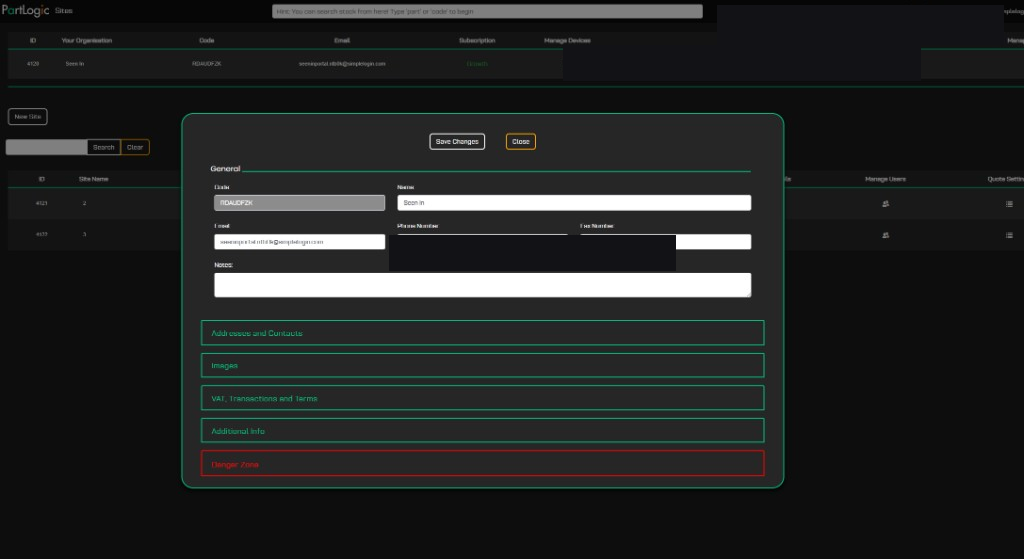Click the organisation email address in top table

pyautogui.click(x=342, y=64)
